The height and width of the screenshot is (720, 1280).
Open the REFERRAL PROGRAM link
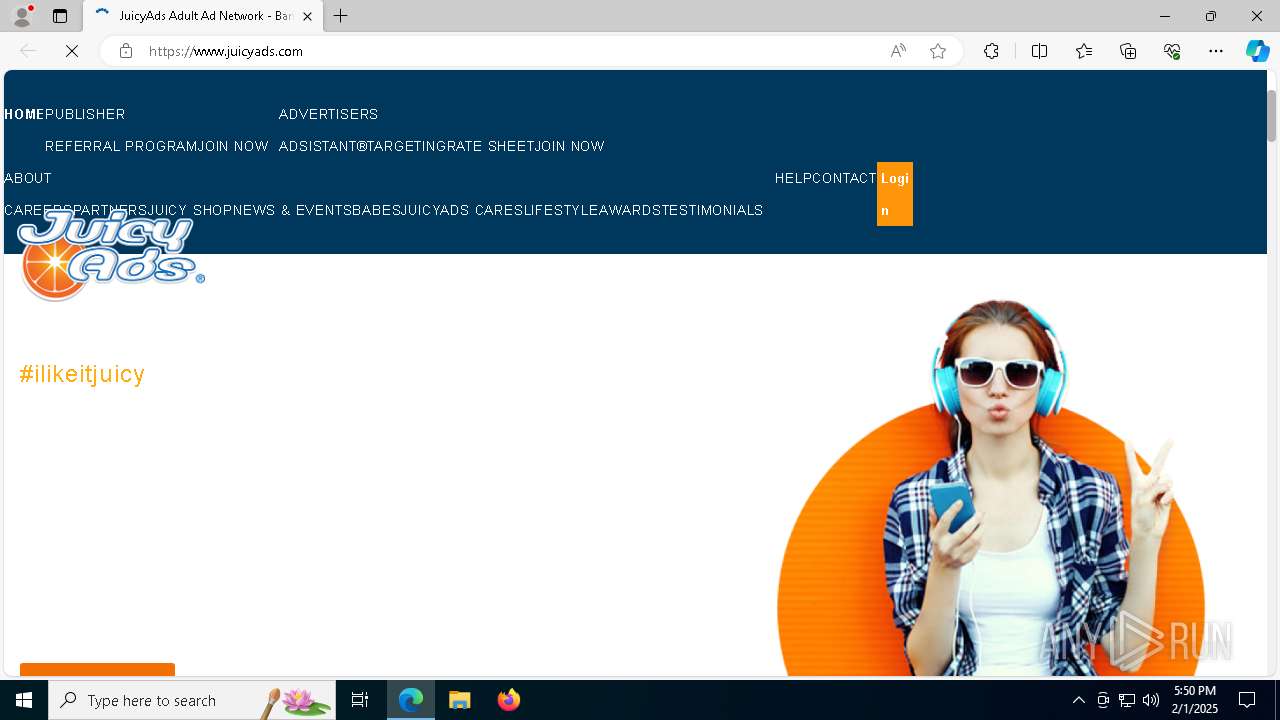coord(121,146)
